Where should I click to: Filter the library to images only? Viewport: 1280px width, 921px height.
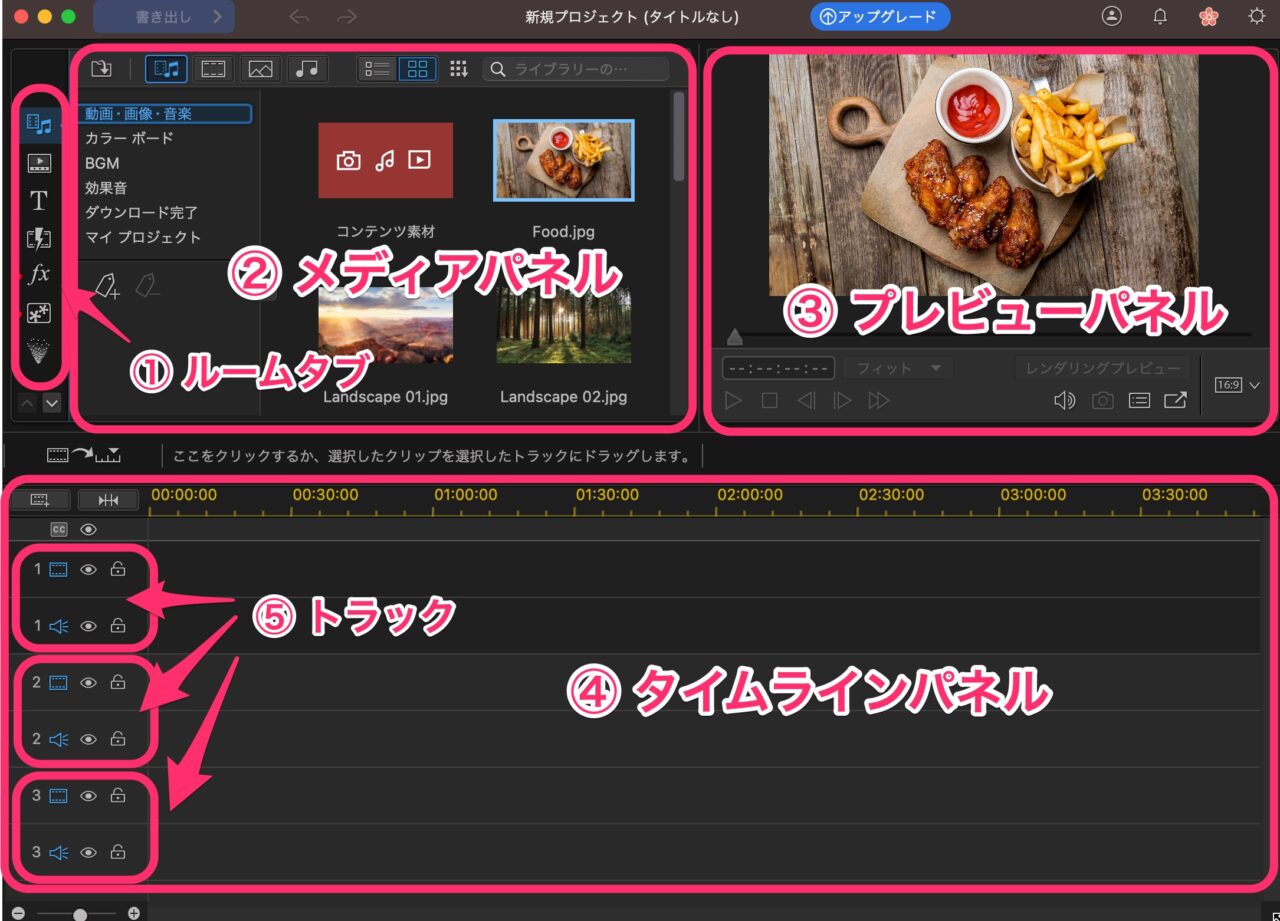click(x=261, y=68)
